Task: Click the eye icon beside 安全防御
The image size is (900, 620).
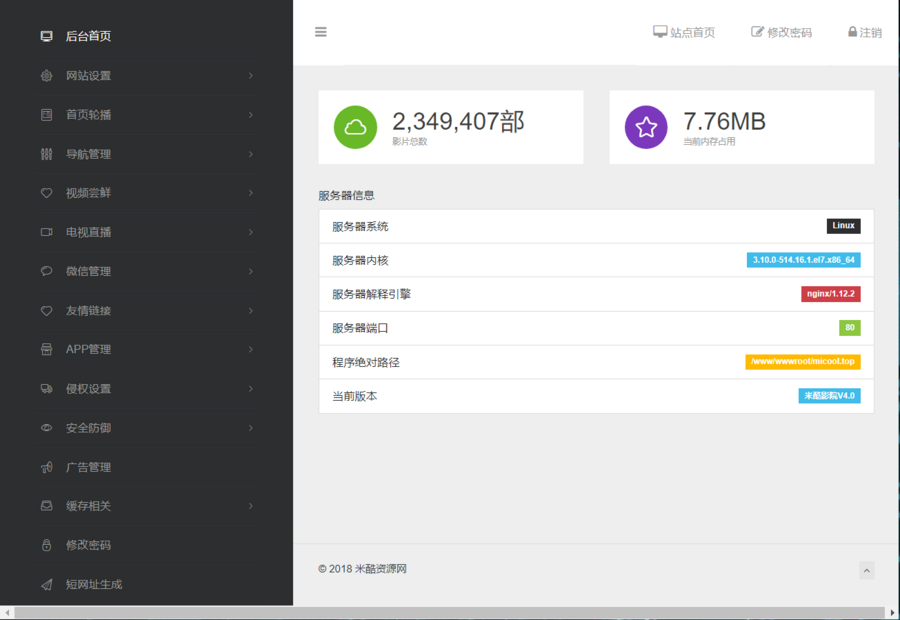Action: coord(46,428)
